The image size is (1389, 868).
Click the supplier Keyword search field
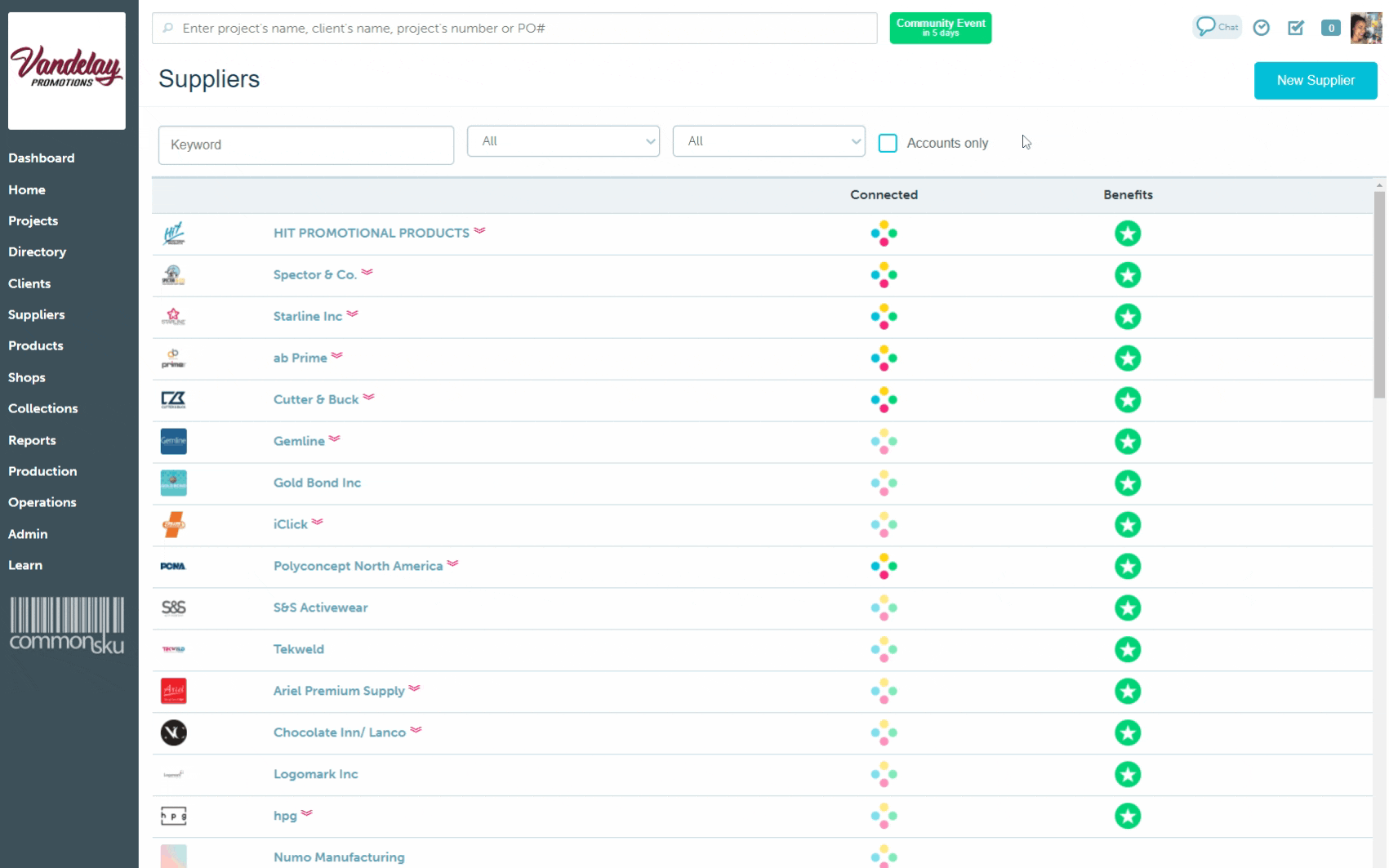click(305, 145)
